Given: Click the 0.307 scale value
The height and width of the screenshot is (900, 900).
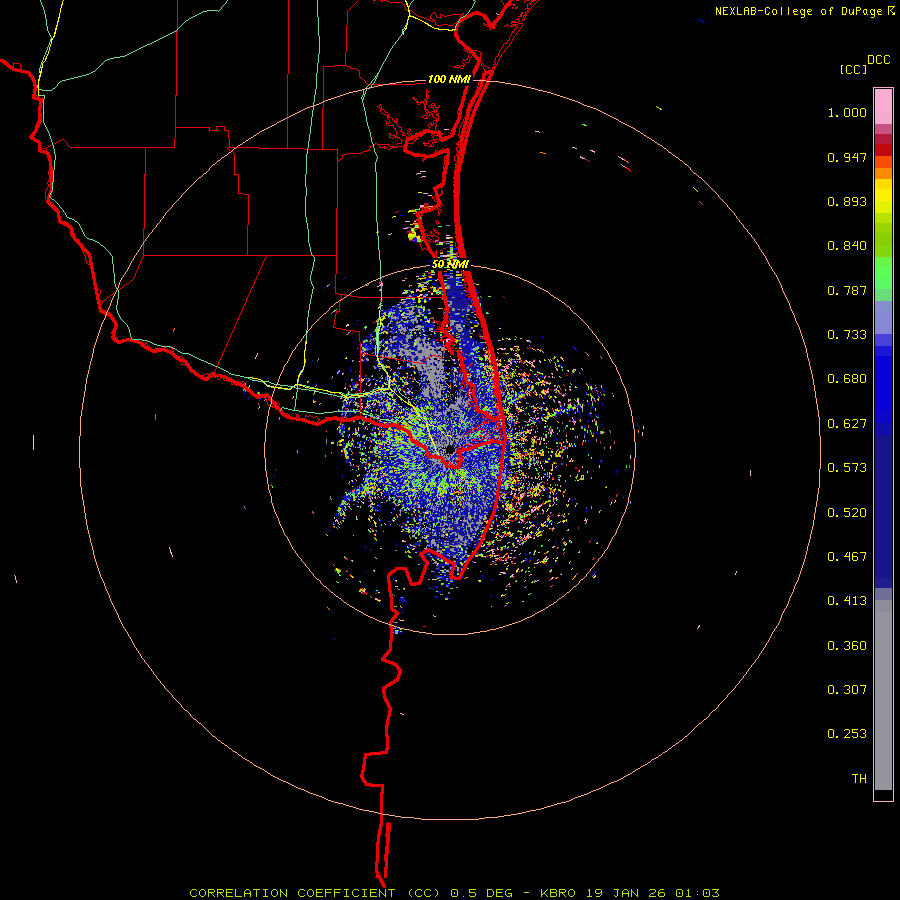Looking at the screenshot, I should 847,689.
